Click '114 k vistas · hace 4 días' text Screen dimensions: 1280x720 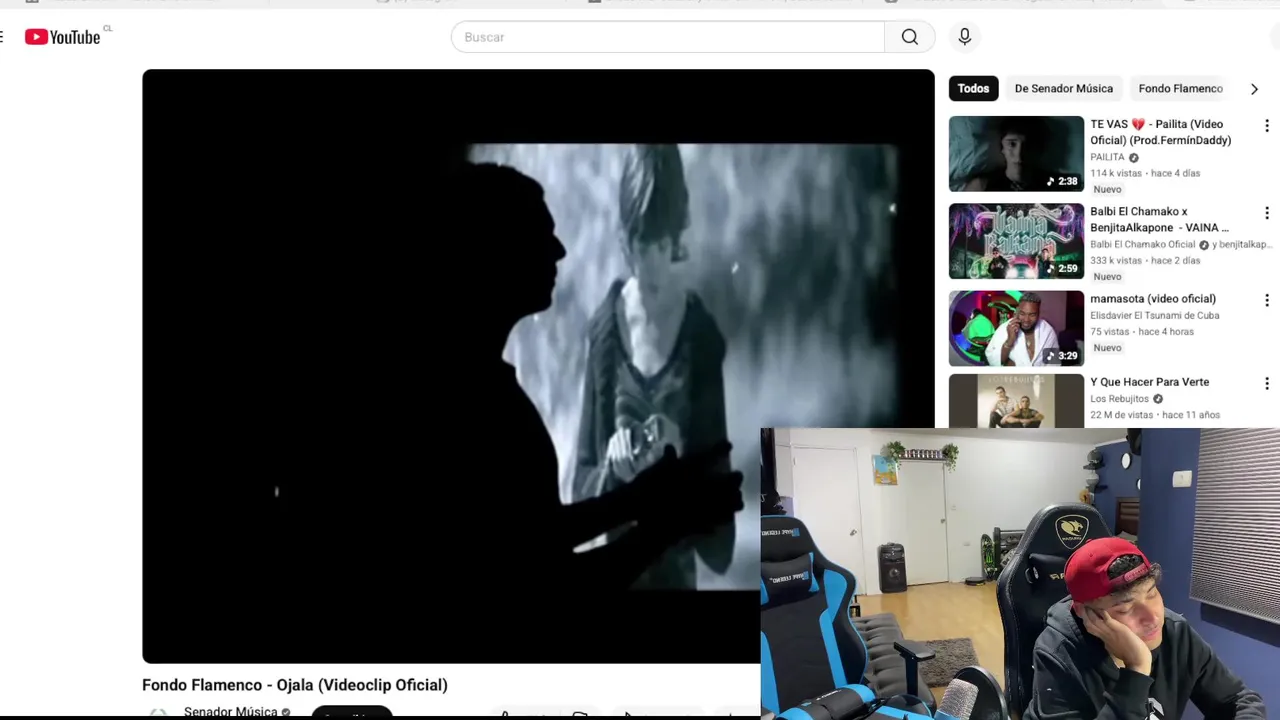coord(1145,173)
